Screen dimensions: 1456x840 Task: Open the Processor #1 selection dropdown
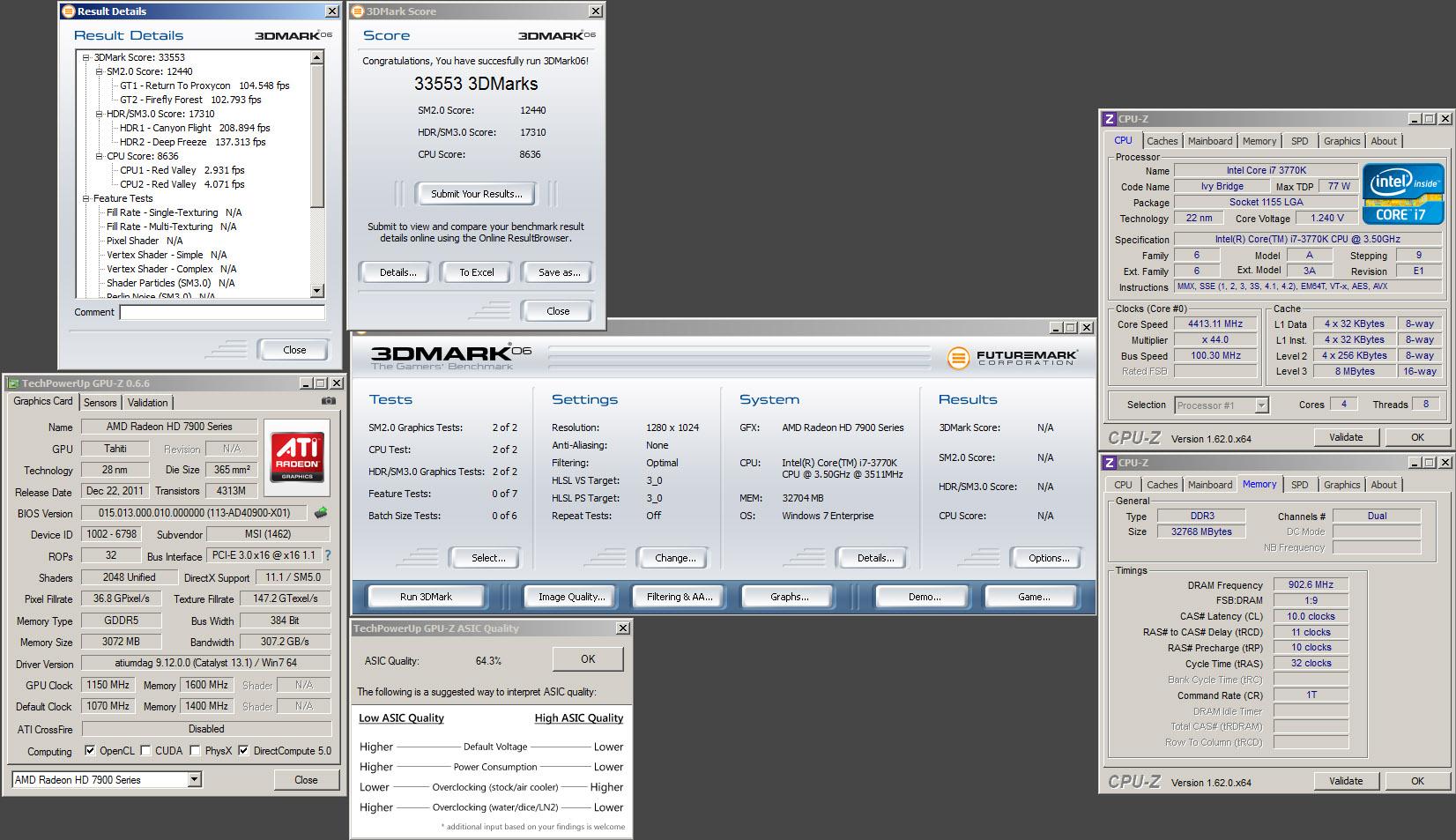click(1261, 405)
